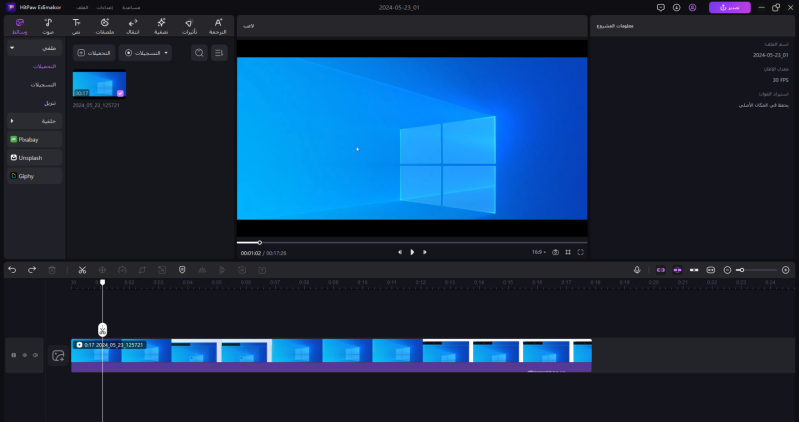Image resolution: width=799 pixels, height=422 pixels.
Task: Click the add cover image icon on track
Action: [58, 355]
